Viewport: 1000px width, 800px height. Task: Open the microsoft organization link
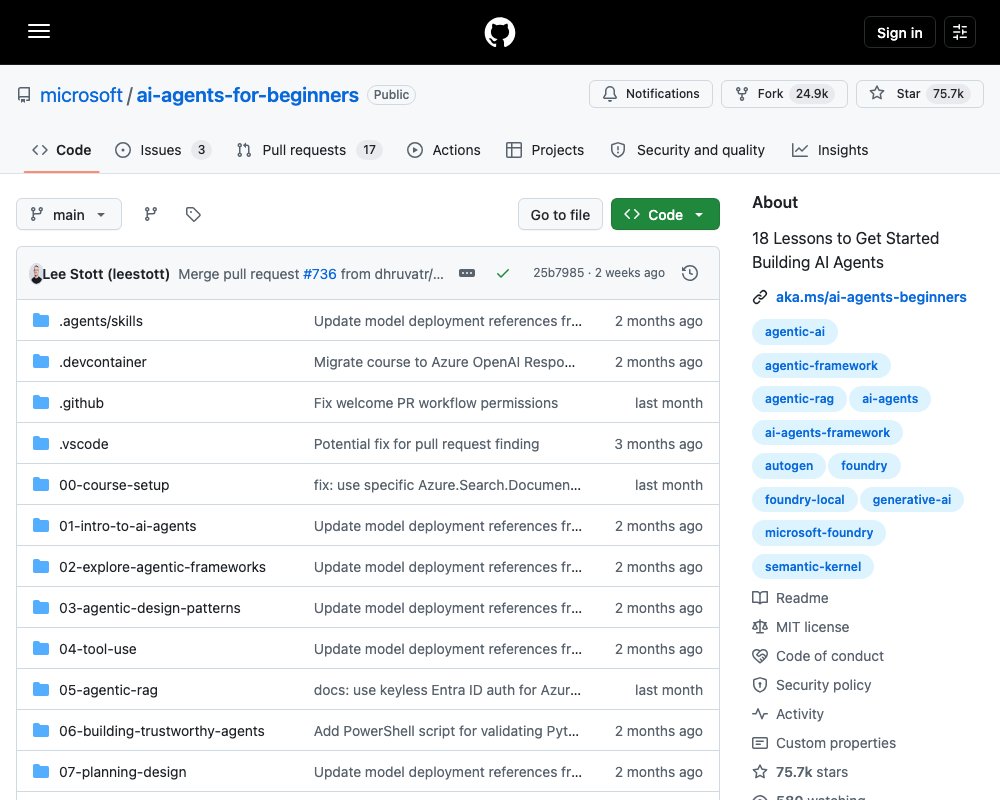[81, 95]
